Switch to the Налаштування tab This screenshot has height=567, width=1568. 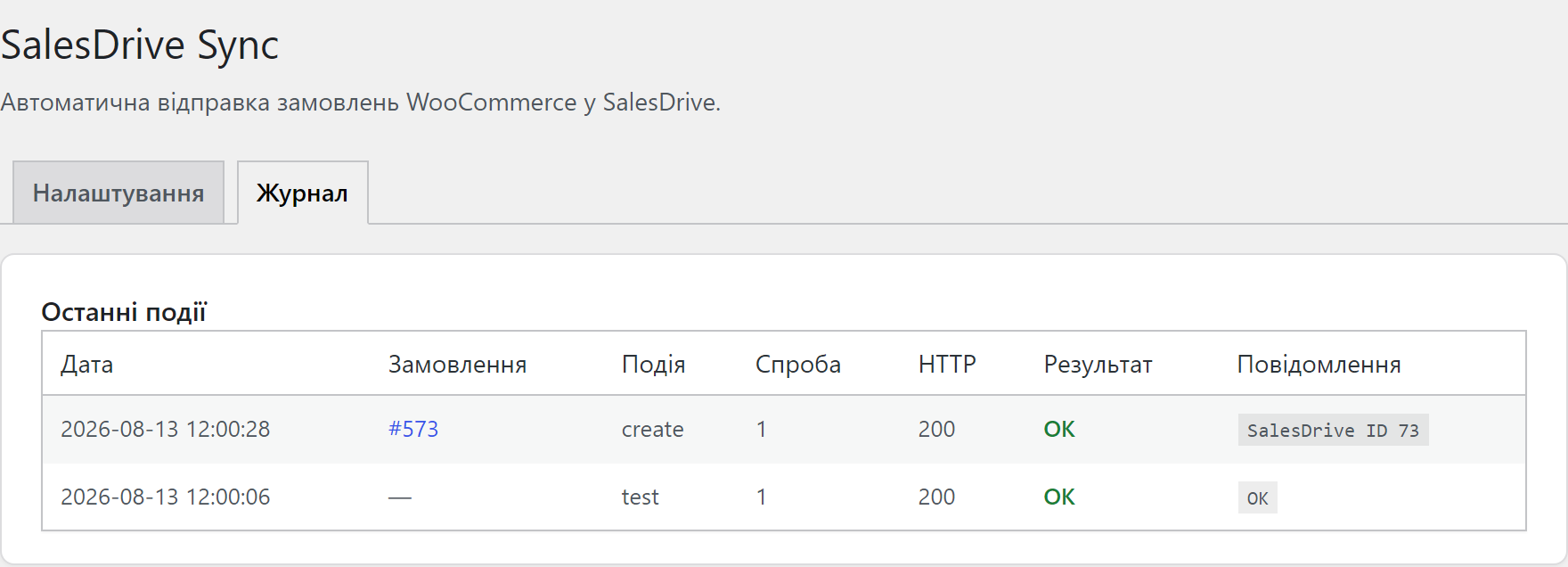118,193
